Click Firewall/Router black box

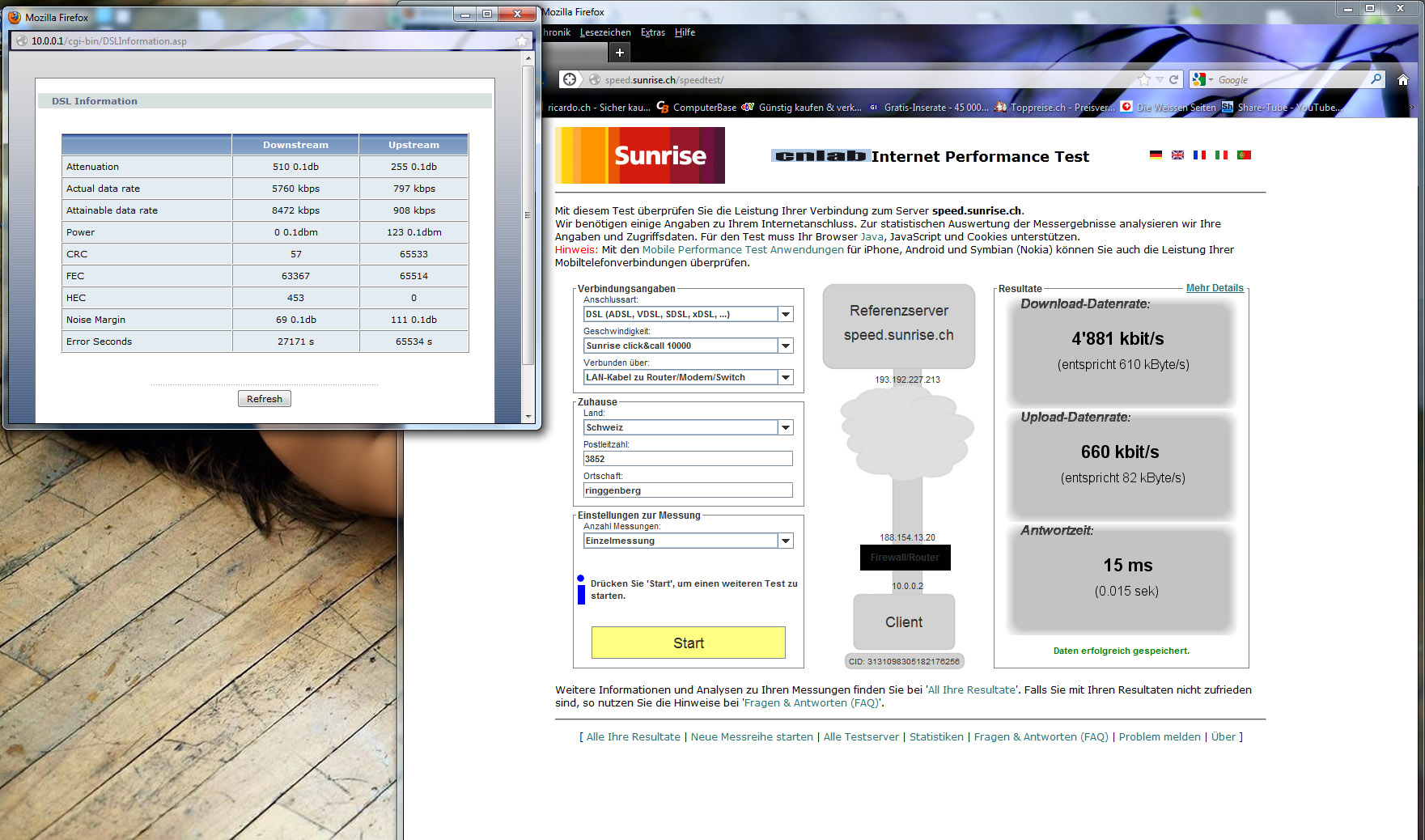coord(905,558)
